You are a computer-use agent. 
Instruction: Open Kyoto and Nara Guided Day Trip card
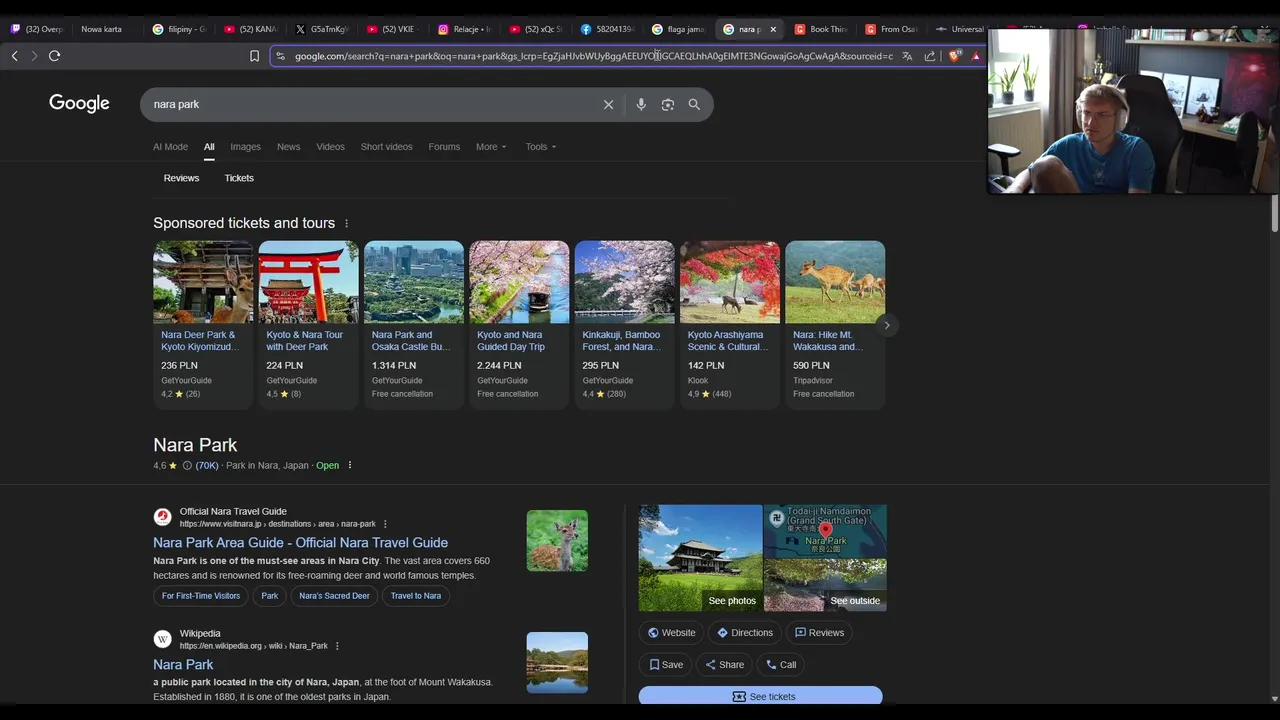pyautogui.click(x=519, y=324)
